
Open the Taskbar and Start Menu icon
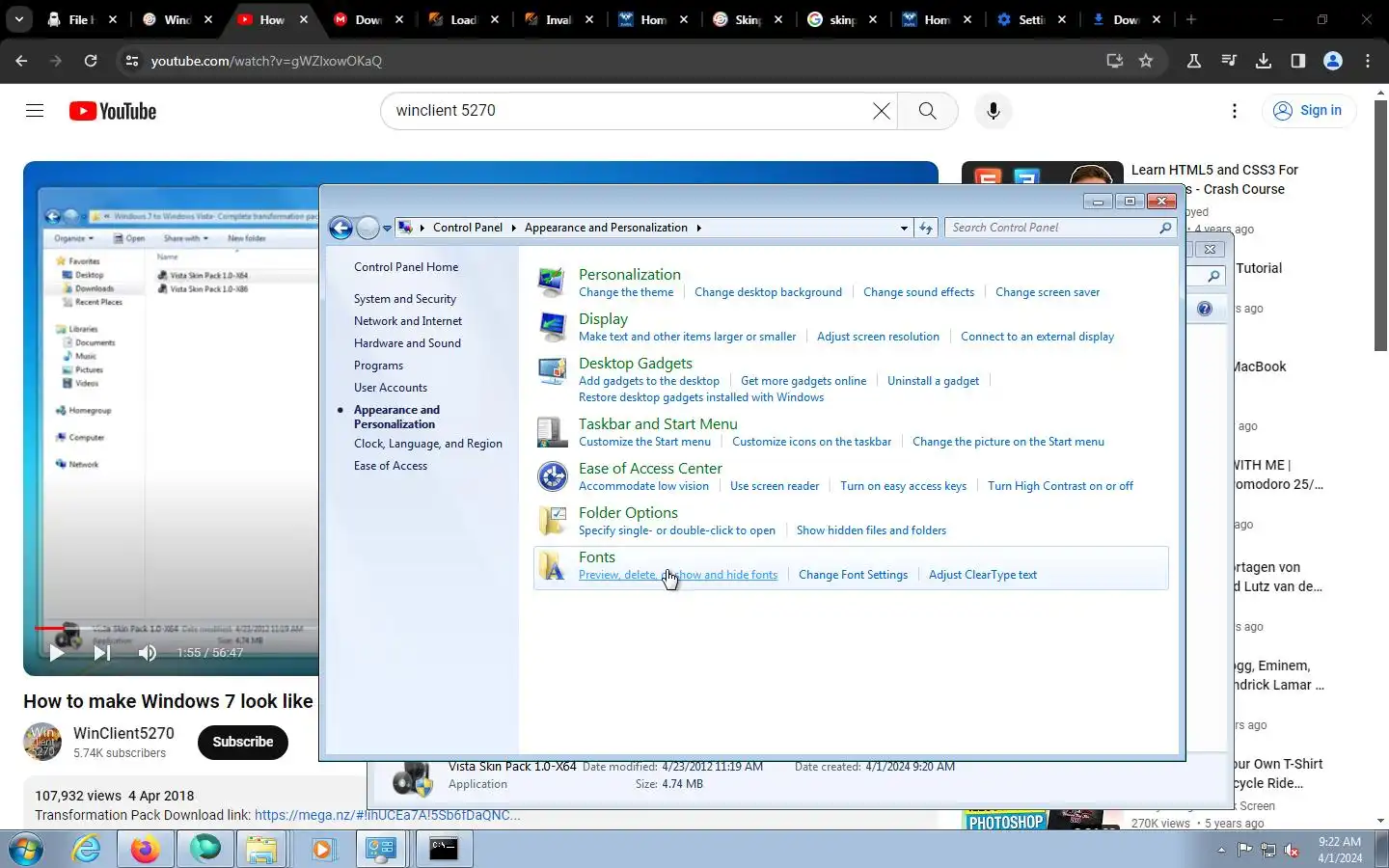click(x=552, y=432)
